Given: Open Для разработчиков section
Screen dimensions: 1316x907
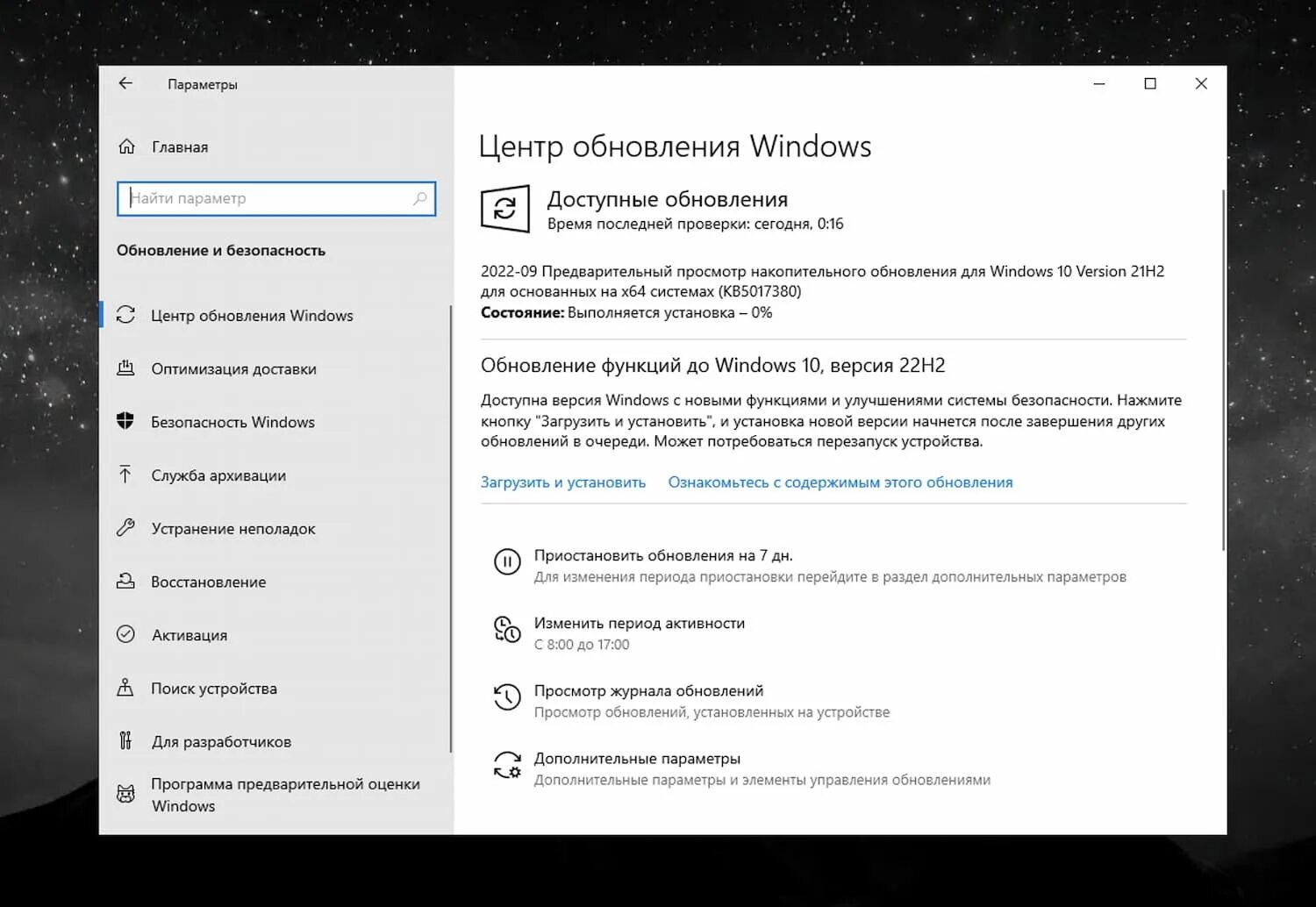Looking at the screenshot, I should (221, 742).
